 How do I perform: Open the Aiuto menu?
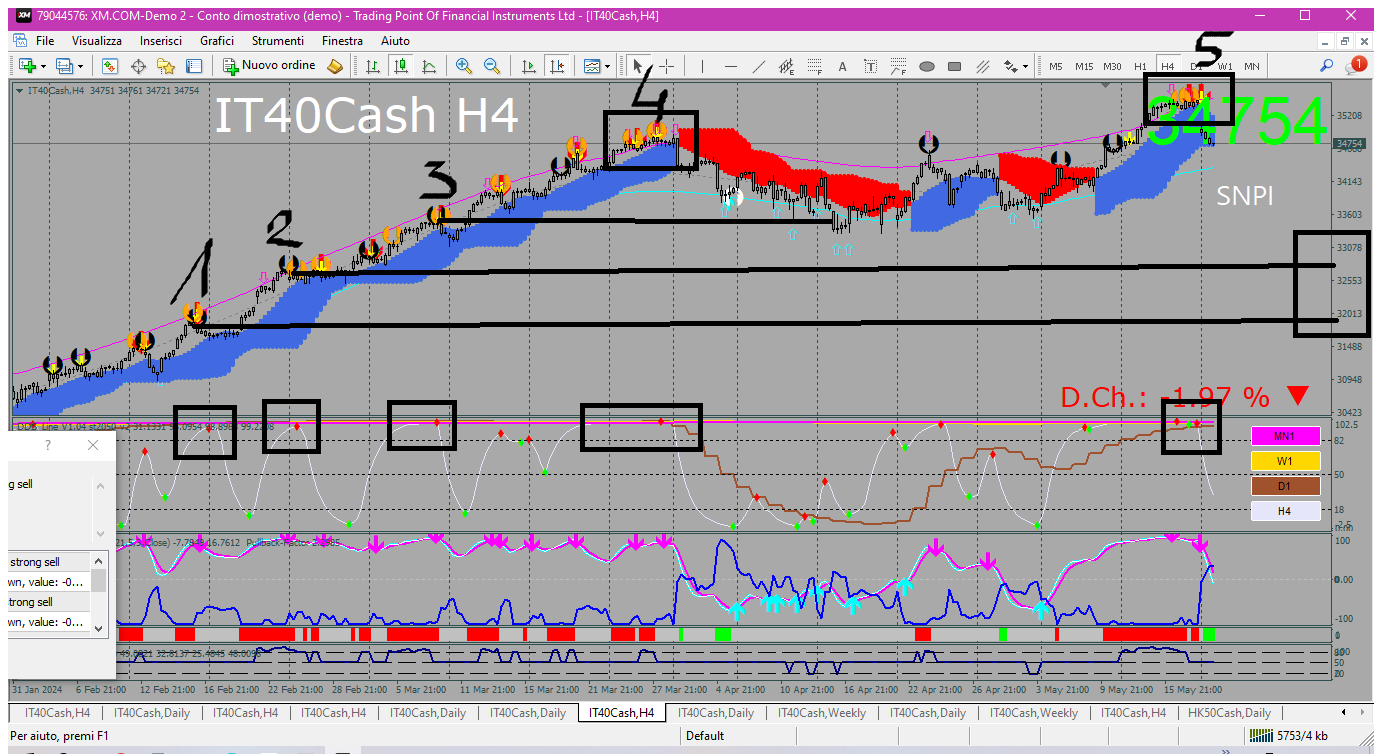(x=395, y=41)
